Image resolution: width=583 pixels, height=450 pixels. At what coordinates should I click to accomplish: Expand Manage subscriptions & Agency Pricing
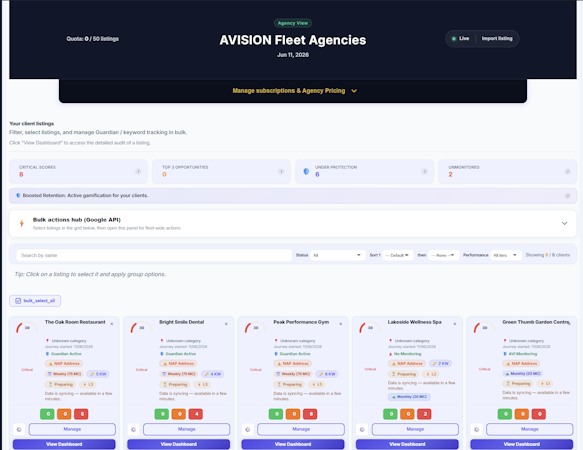[293, 91]
